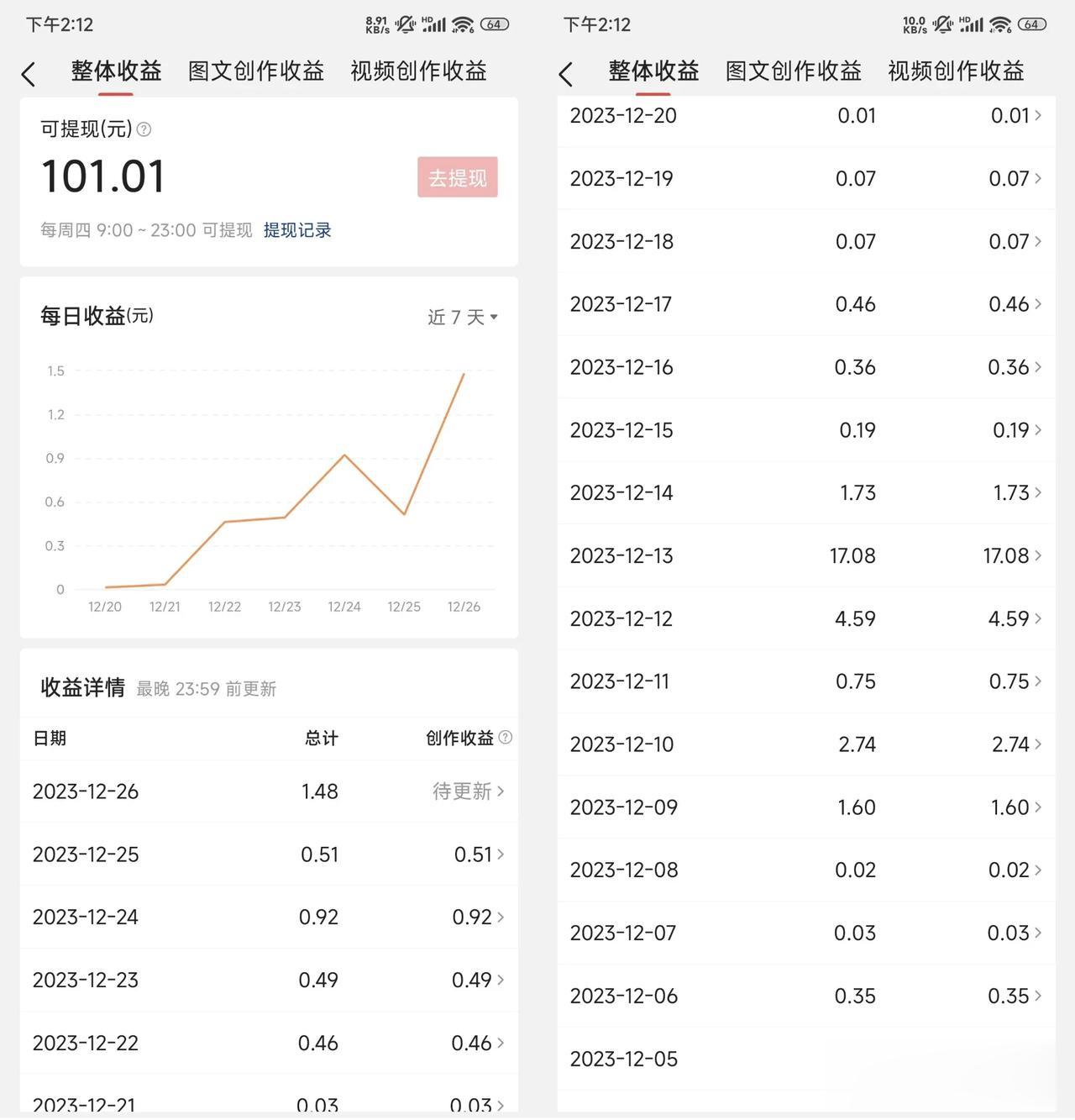Tap 总计 column header
Image resolution: width=1075 pixels, height=1120 pixels.
(x=322, y=738)
